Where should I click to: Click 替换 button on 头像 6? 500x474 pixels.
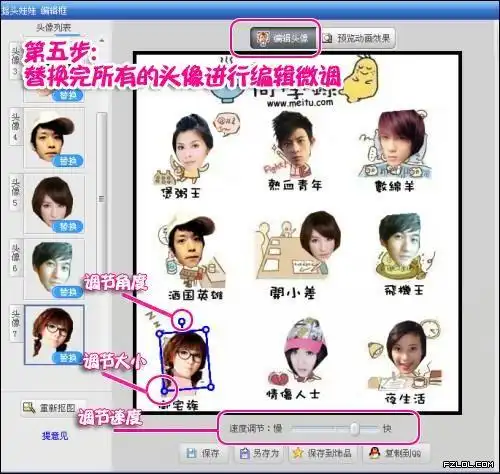coord(68,292)
